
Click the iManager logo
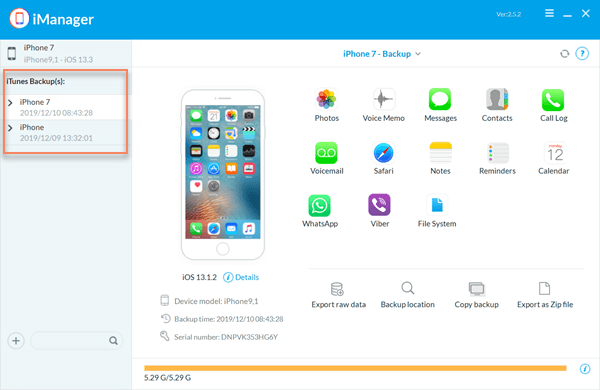[x=19, y=18]
